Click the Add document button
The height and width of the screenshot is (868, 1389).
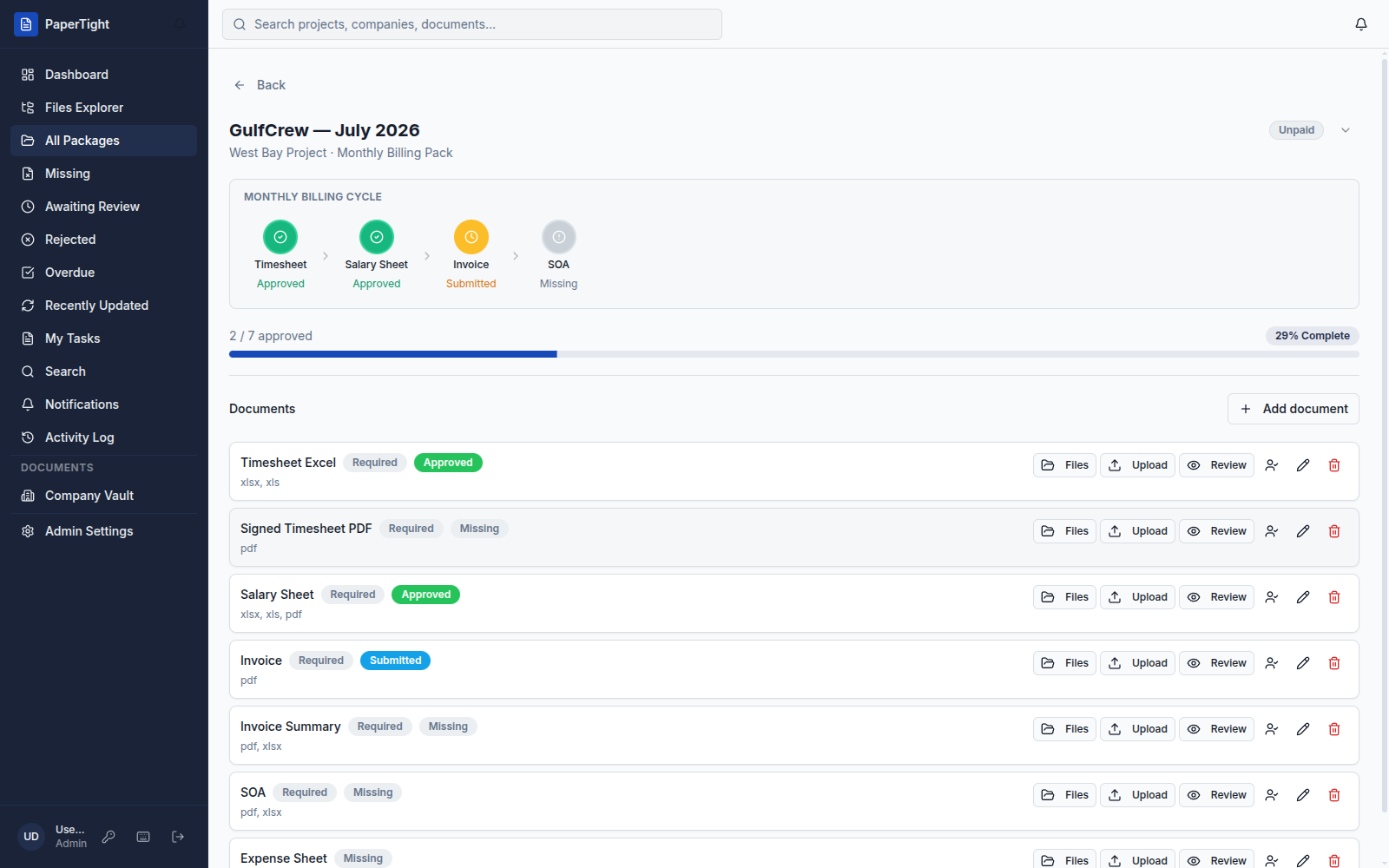coord(1294,409)
